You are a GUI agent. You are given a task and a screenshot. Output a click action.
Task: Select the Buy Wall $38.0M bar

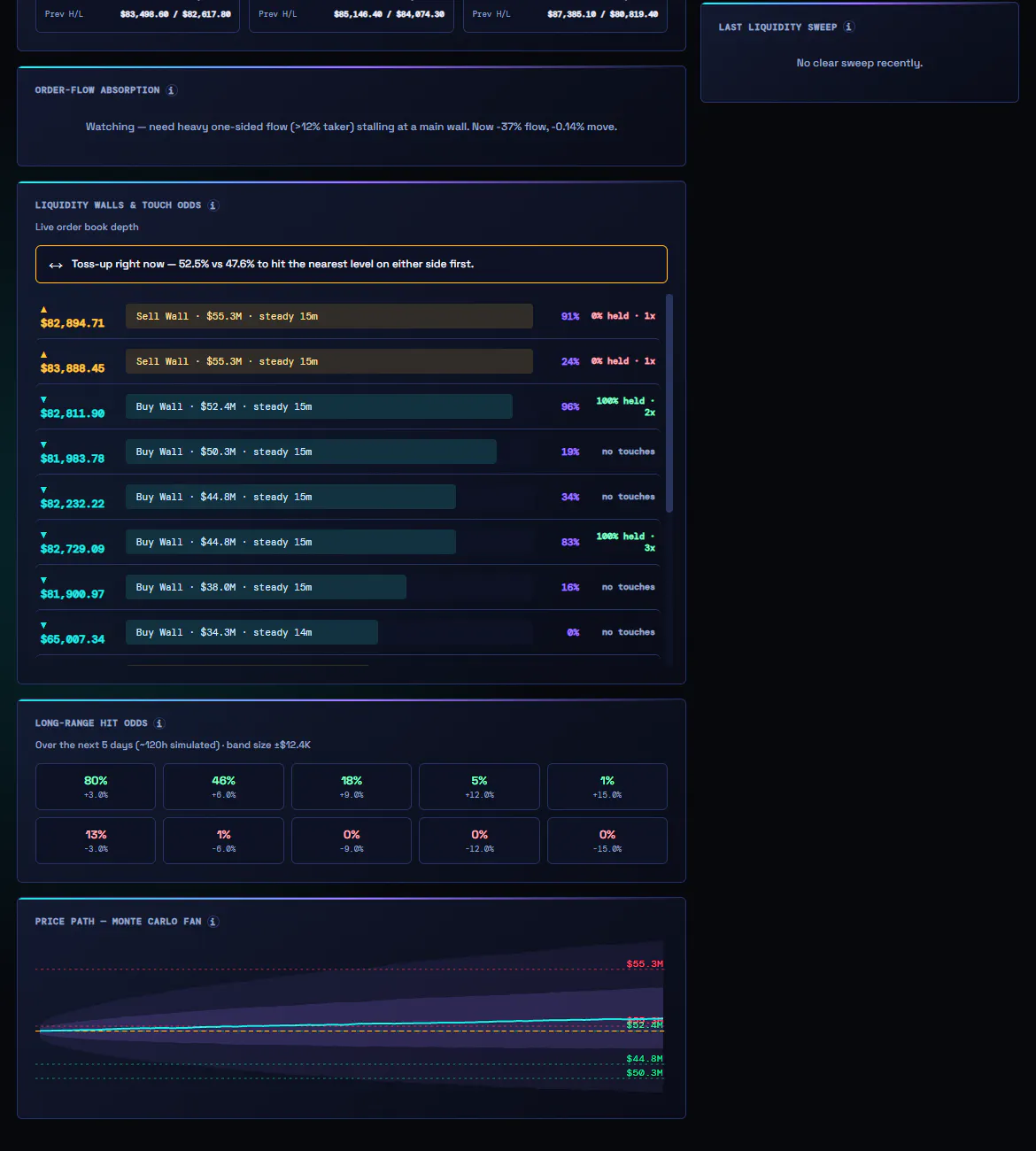click(x=266, y=587)
